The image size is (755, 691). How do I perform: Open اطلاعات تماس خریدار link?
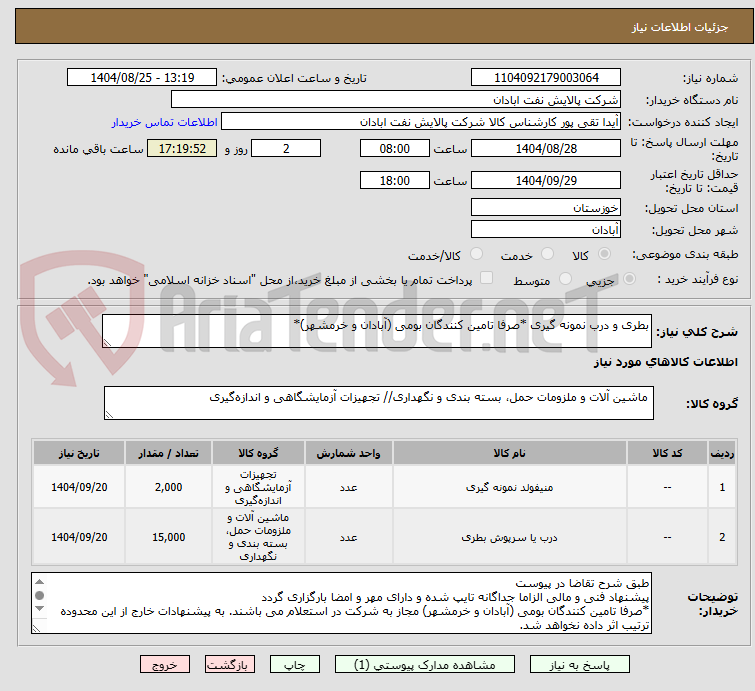165,122
